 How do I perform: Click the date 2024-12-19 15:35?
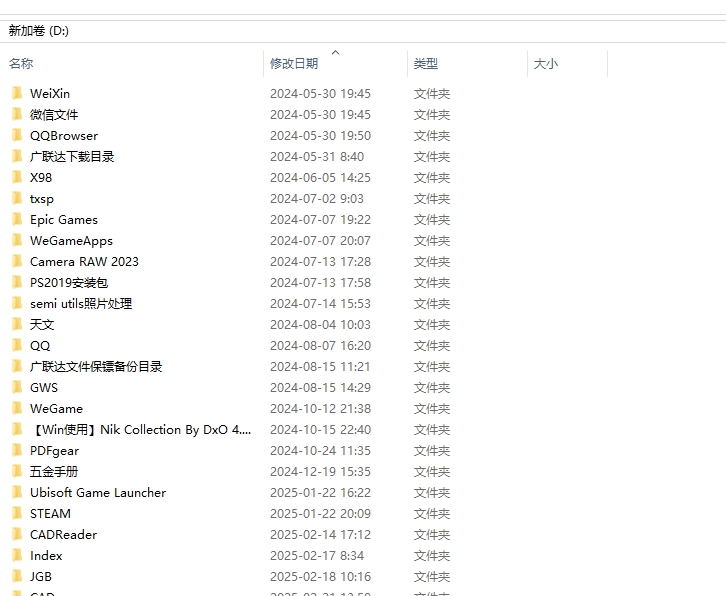point(320,471)
